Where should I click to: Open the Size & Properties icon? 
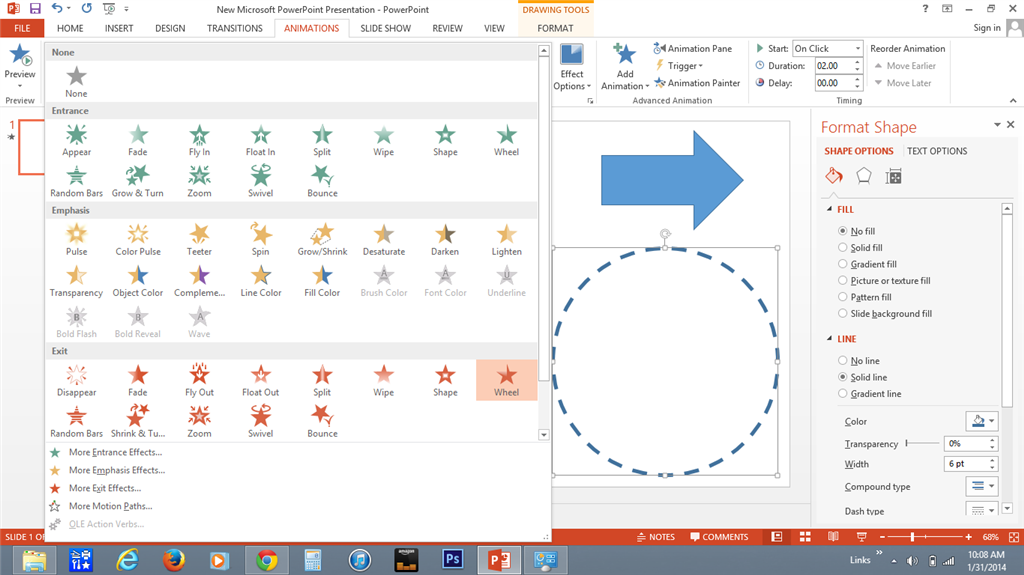coord(893,176)
